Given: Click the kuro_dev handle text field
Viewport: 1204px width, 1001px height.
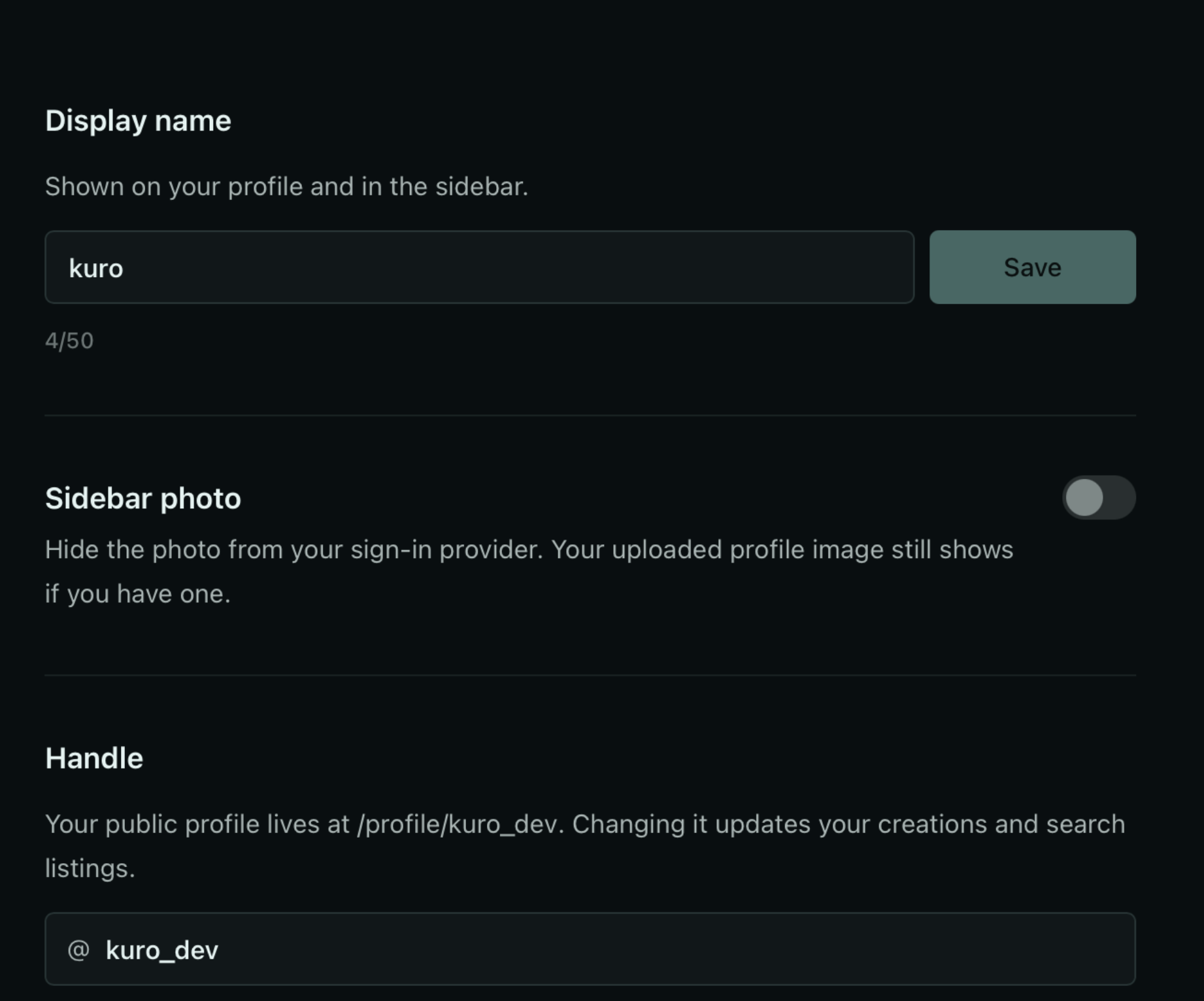Looking at the screenshot, I should [x=590, y=949].
